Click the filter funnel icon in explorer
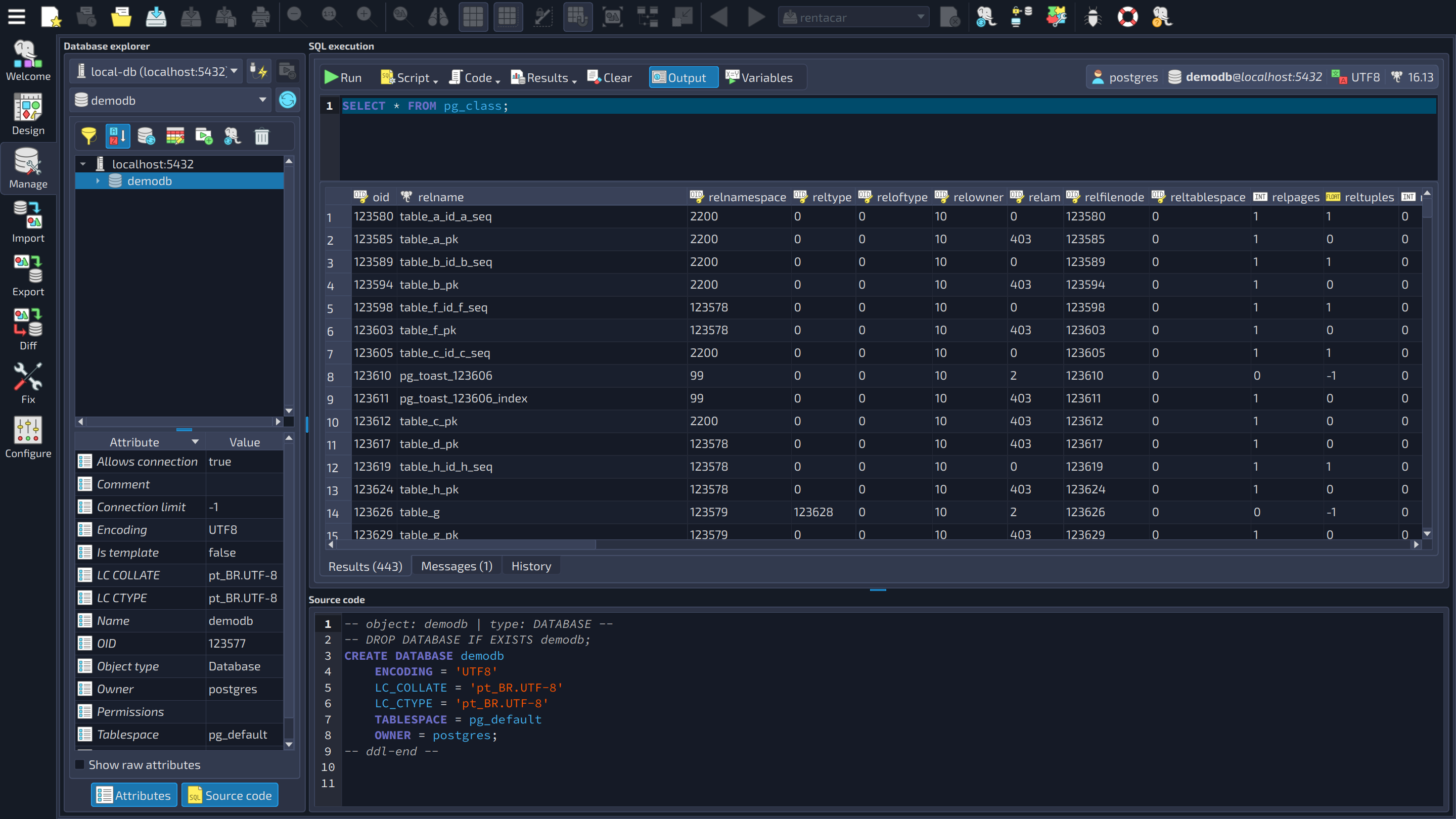This screenshot has width=1456, height=819. (x=89, y=136)
